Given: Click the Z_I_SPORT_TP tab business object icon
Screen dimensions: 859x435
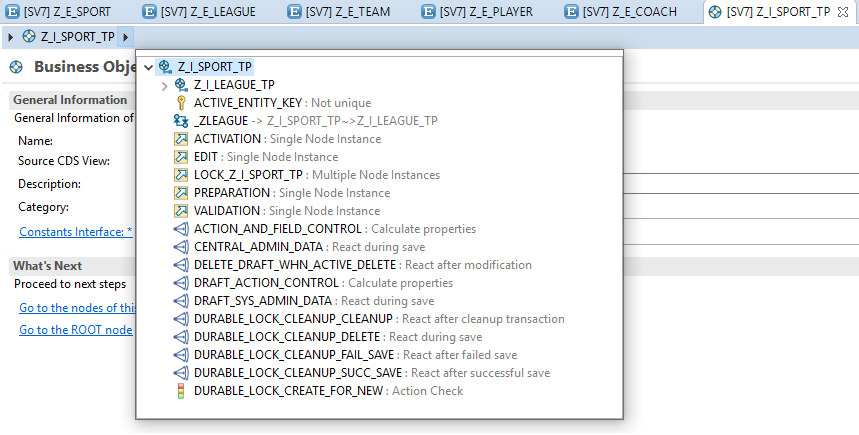Looking at the screenshot, I should click(715, 12).
